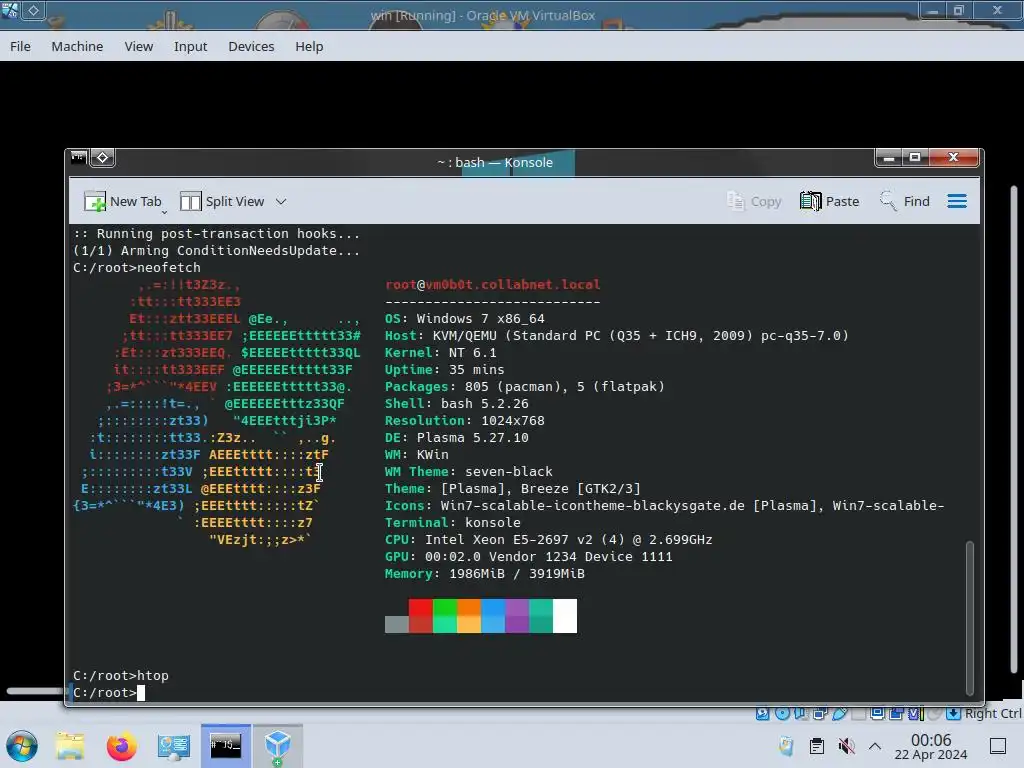Click the current command prompt line C:/root>

click(x=109, y=692)
